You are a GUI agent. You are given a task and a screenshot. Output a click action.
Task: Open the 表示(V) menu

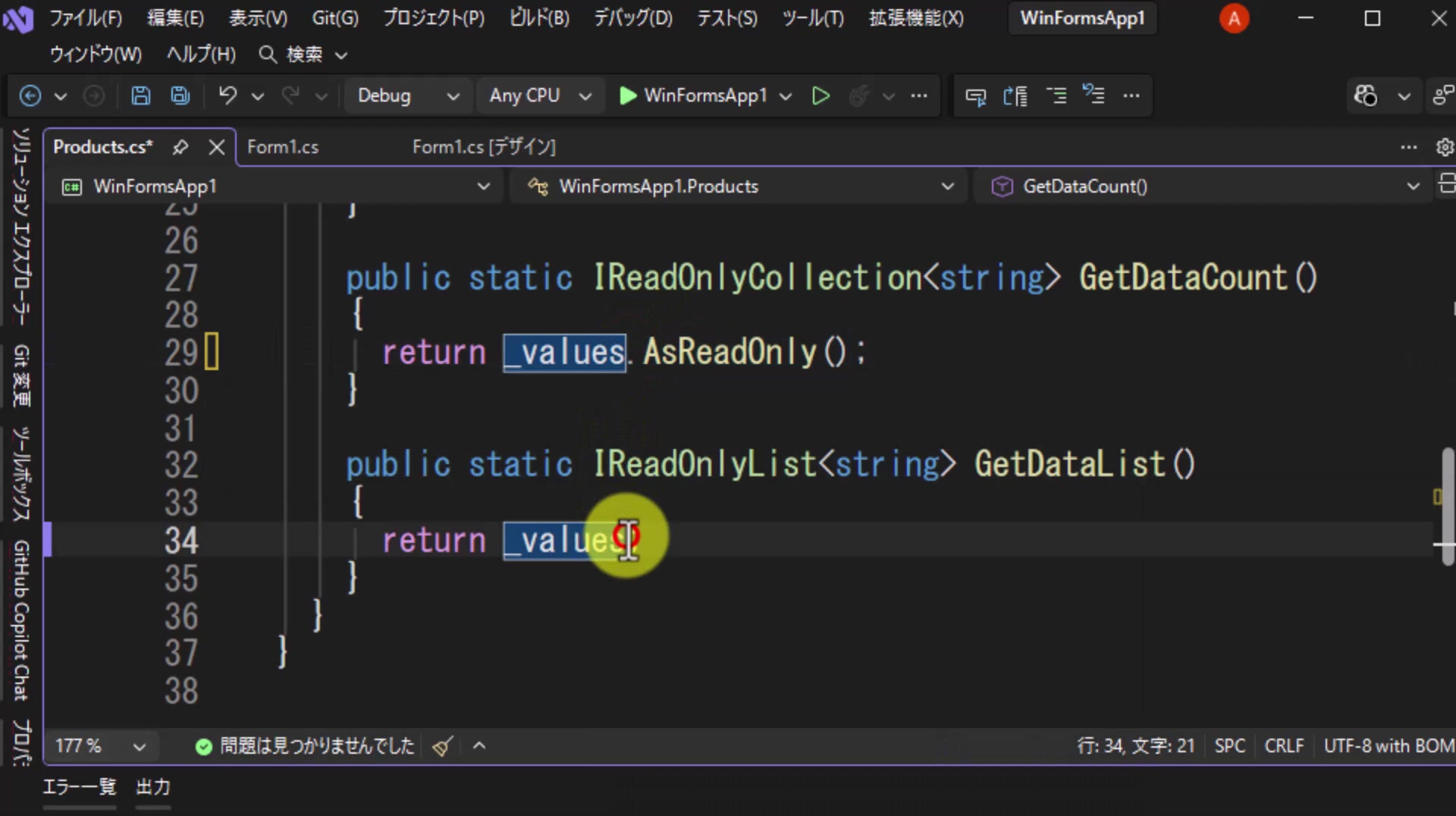click(259, 18)
